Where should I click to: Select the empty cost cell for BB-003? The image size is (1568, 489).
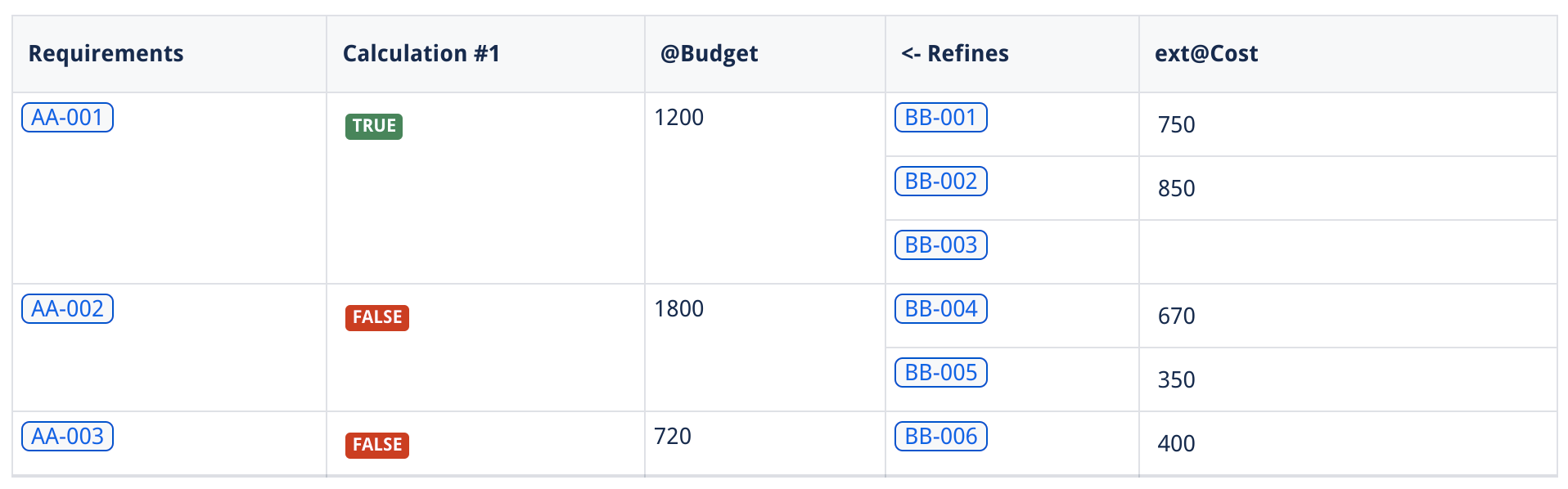[1347, 252]
